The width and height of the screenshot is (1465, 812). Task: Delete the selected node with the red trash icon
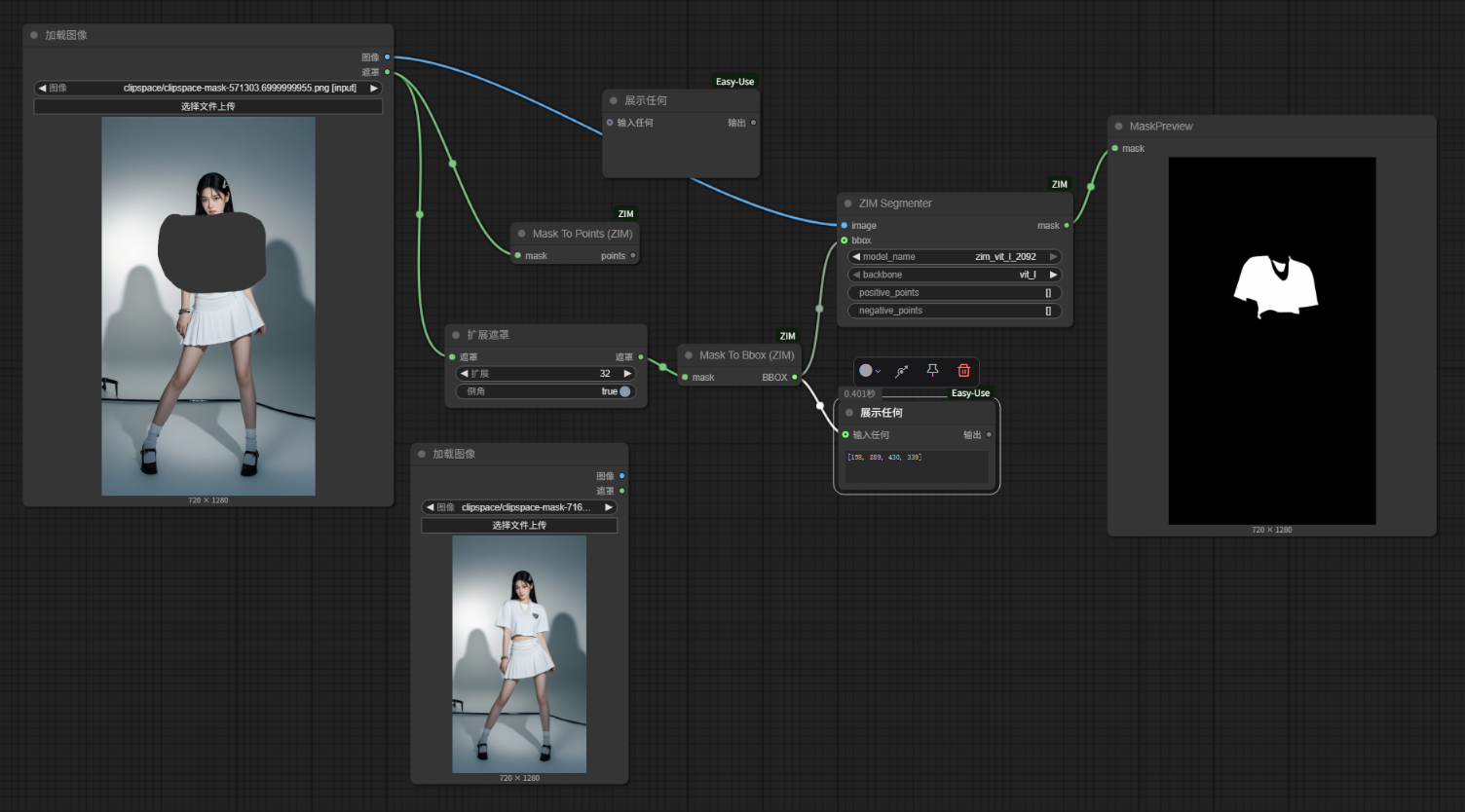(963, 370)
